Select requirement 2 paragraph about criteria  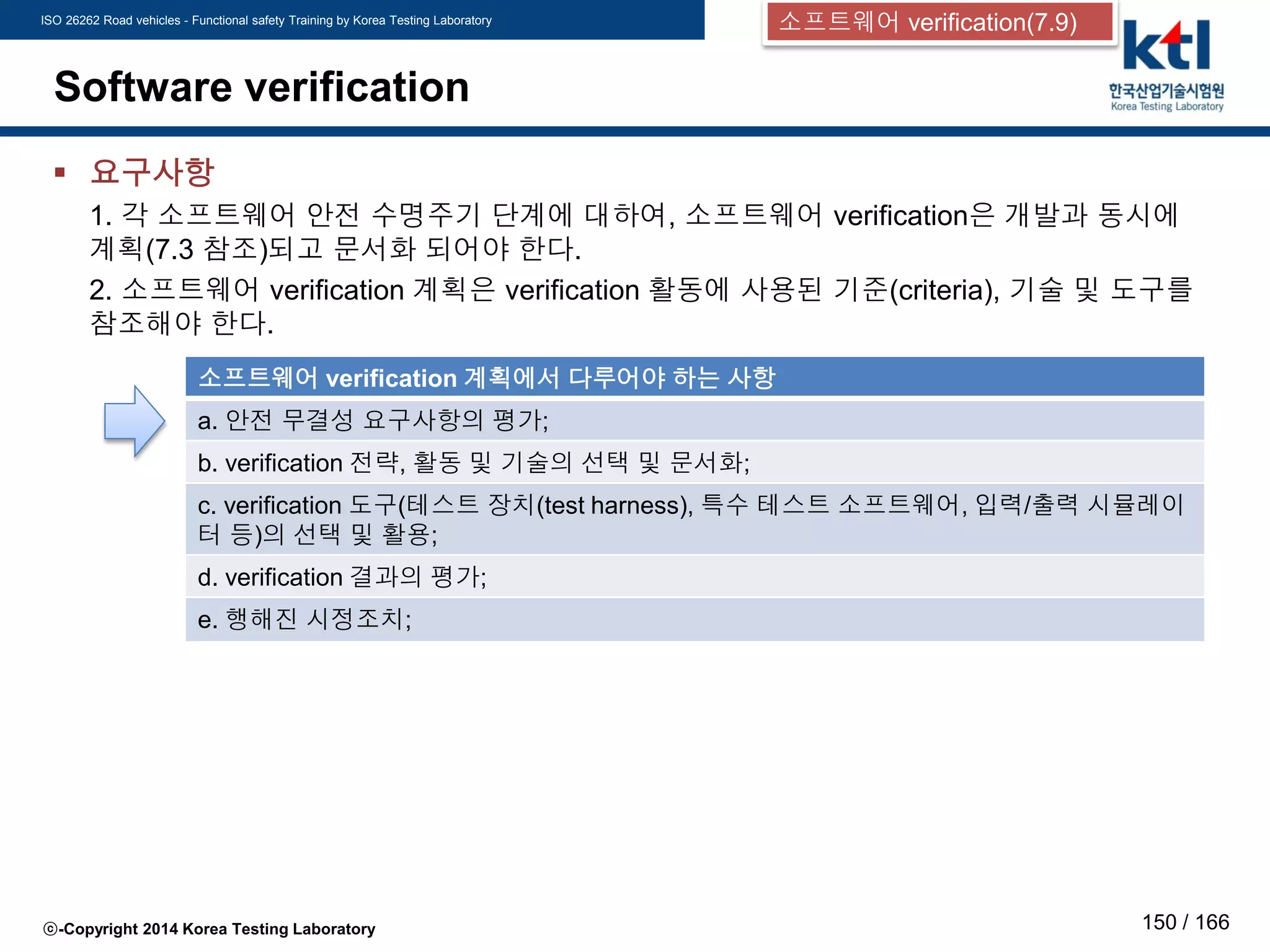(x=641, y=306)
